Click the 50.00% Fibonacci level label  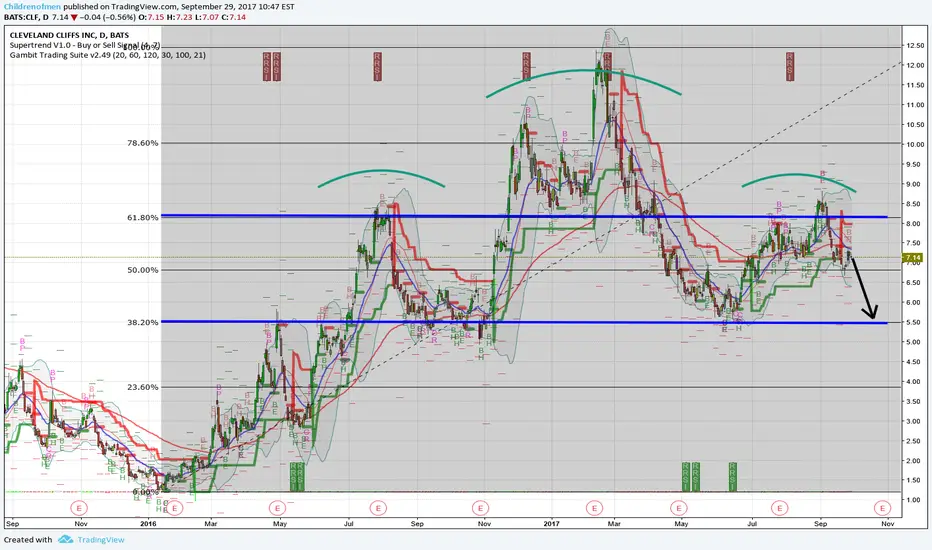[143, 269]
